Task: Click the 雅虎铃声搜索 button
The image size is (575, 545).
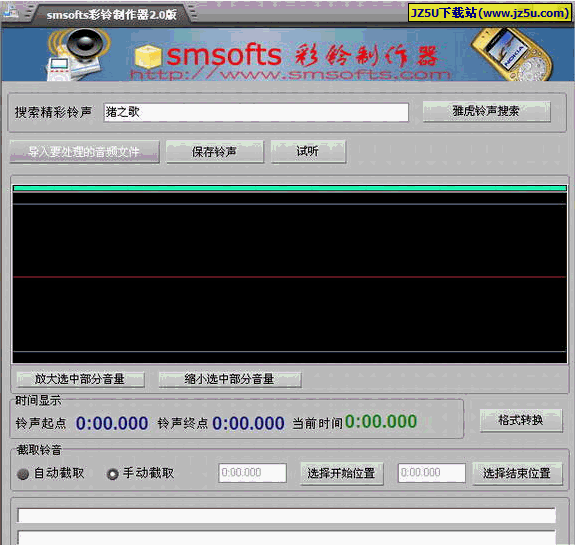Action: click(486, 111)
